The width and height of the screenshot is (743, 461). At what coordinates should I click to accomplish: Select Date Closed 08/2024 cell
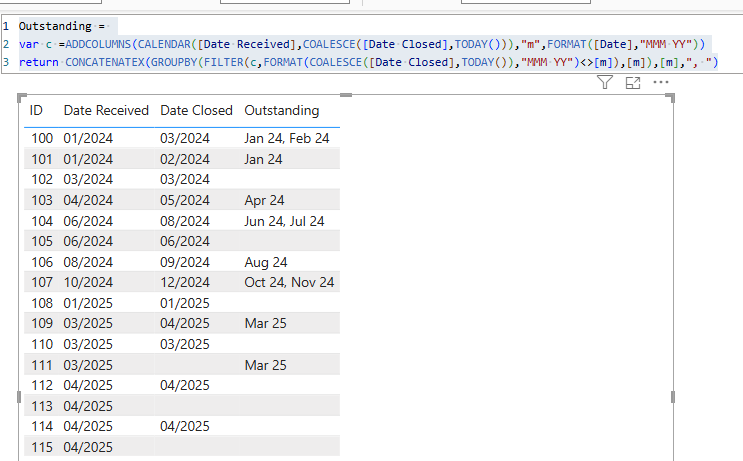pyautogui.click(x=185, y=221)
